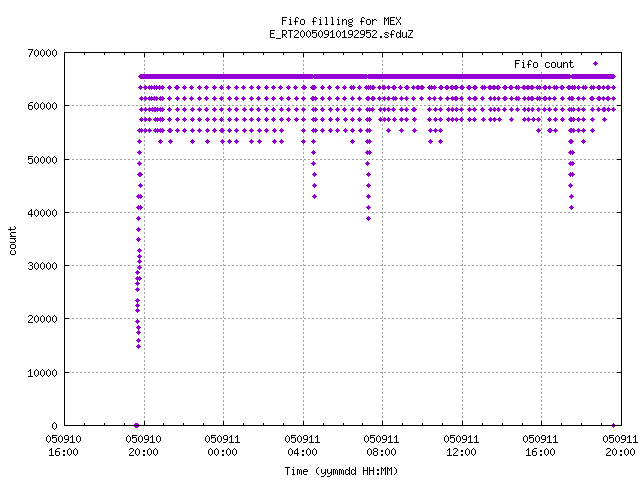640x480 pixels.
Task: Click the y-axis value 60000
Action: tap(42, 107)
